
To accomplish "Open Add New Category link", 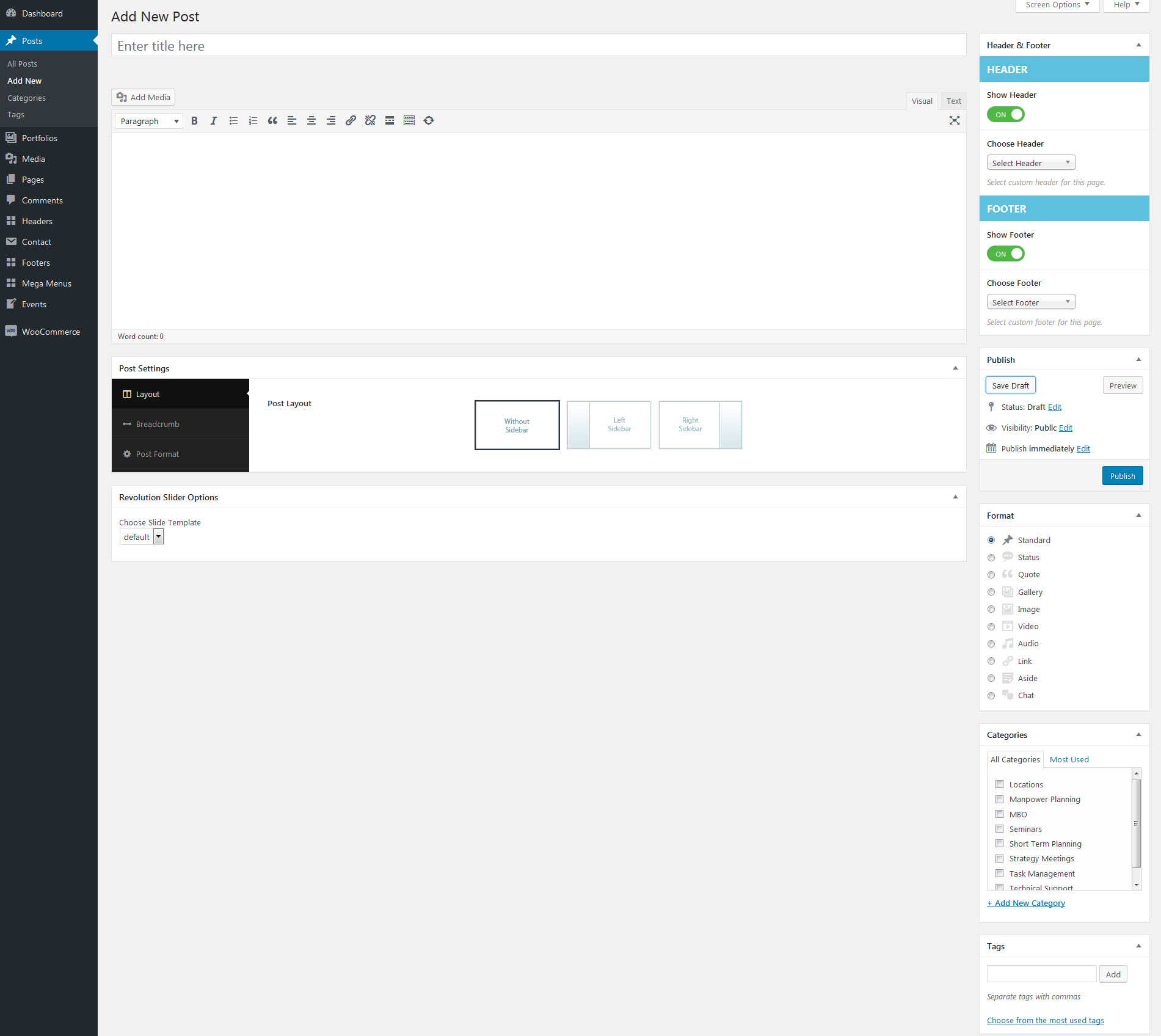I will tap(1025, 902).
